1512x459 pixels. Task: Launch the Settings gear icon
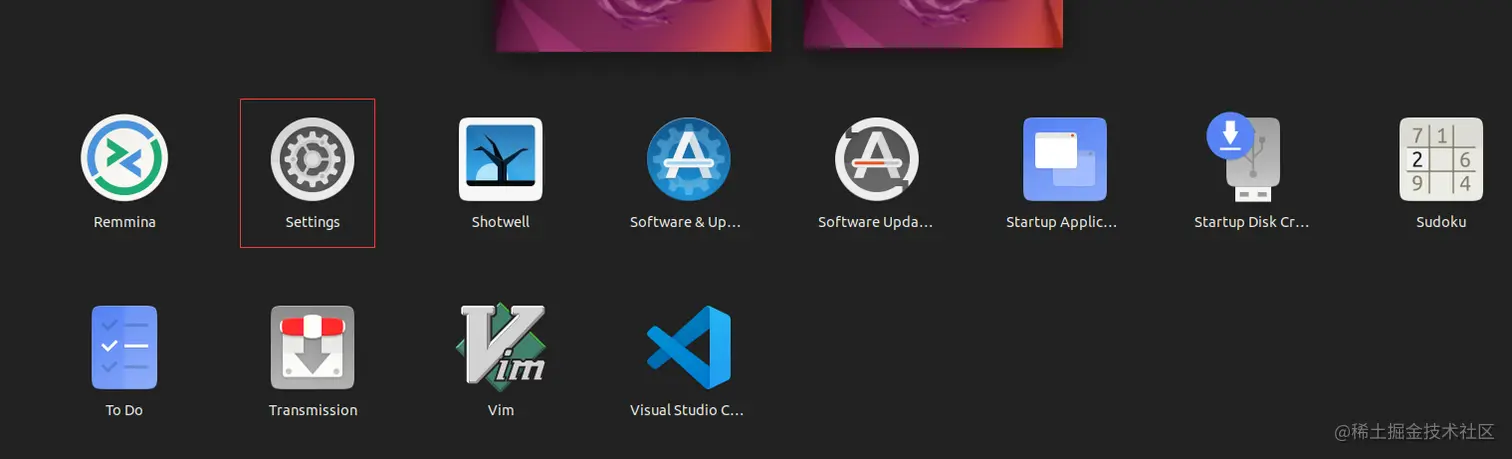coord(313,159)
